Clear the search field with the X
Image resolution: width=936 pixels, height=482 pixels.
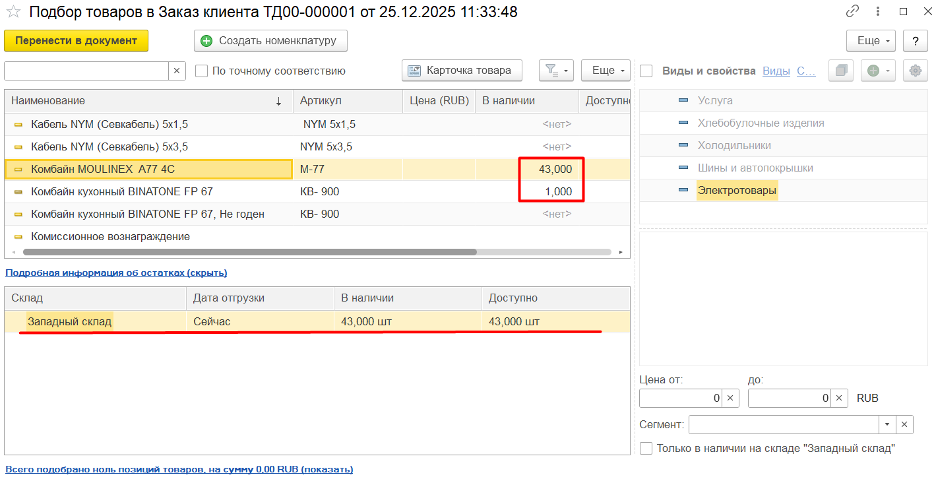pos(177,71)
